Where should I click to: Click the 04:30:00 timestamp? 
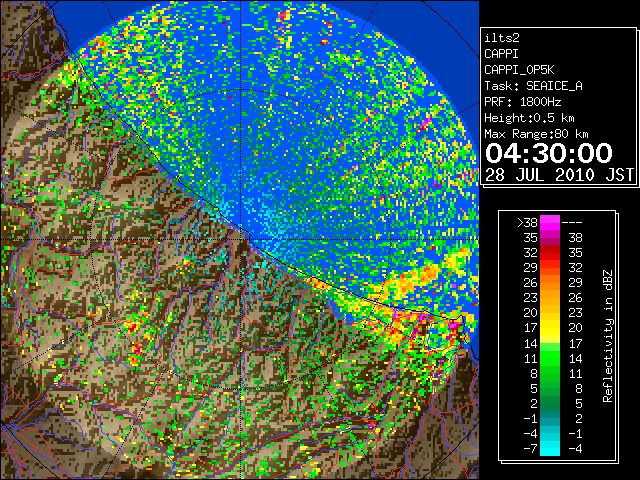coord(549,153)
